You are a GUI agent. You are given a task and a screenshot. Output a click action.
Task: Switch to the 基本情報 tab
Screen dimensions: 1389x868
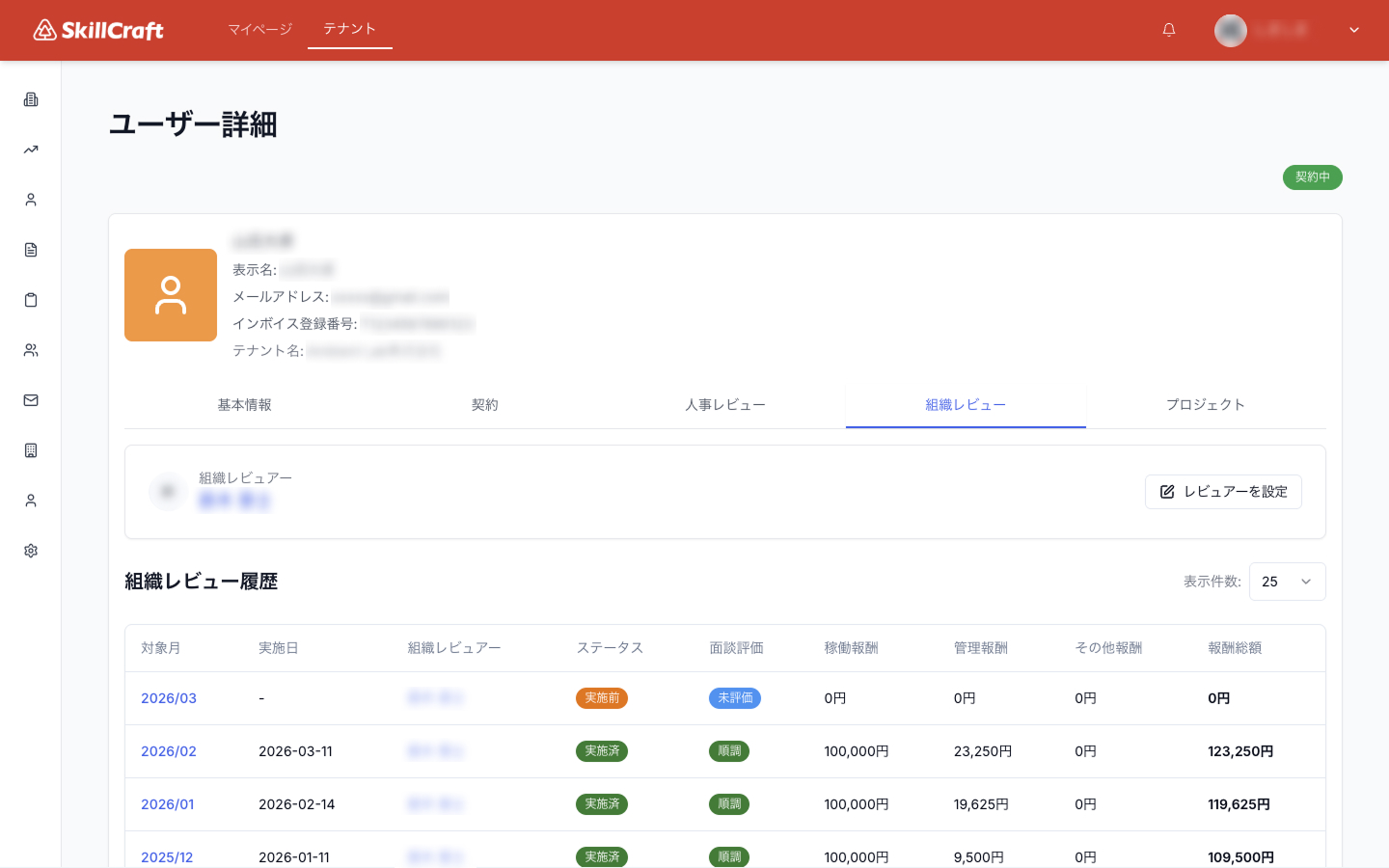click(244, 404)
